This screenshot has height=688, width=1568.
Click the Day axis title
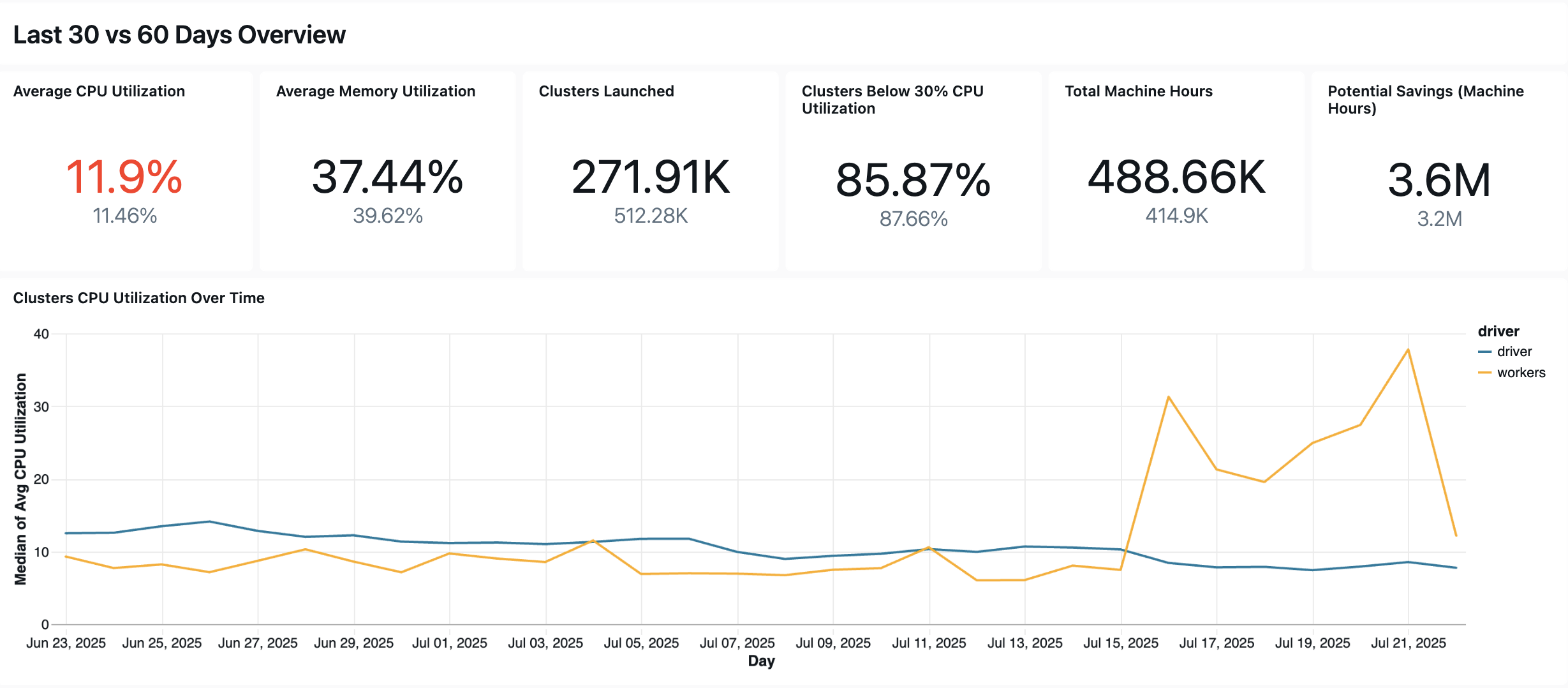[x=760, y=662]
